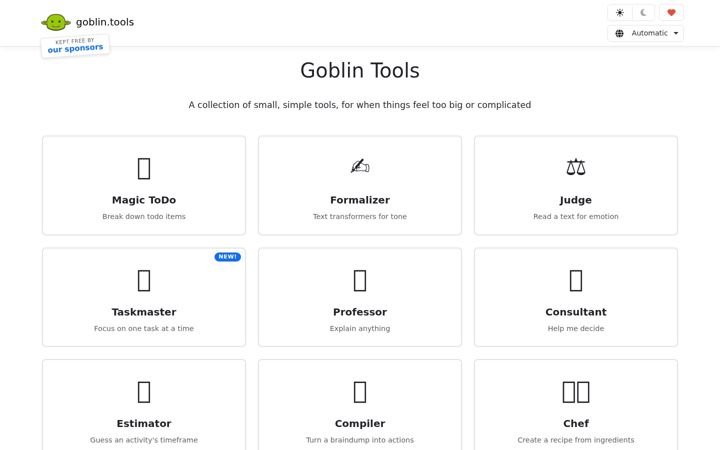Open the Magic ToDo tool title
This screenshot has width=720, height=450.
point(144,200)
